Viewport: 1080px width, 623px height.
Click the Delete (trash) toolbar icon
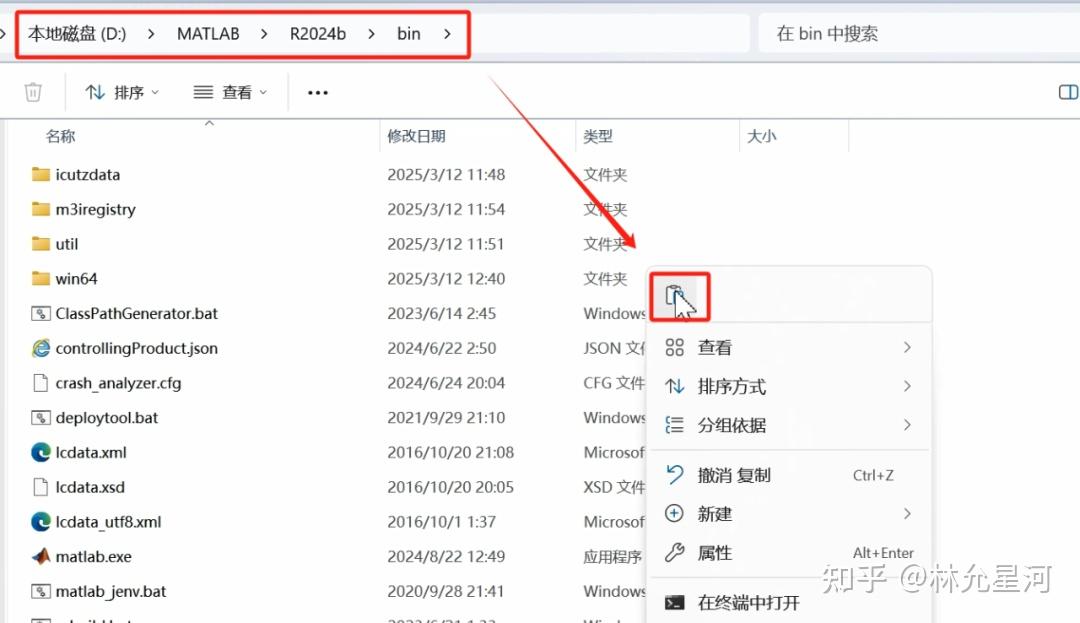click(x=33, y=91)
